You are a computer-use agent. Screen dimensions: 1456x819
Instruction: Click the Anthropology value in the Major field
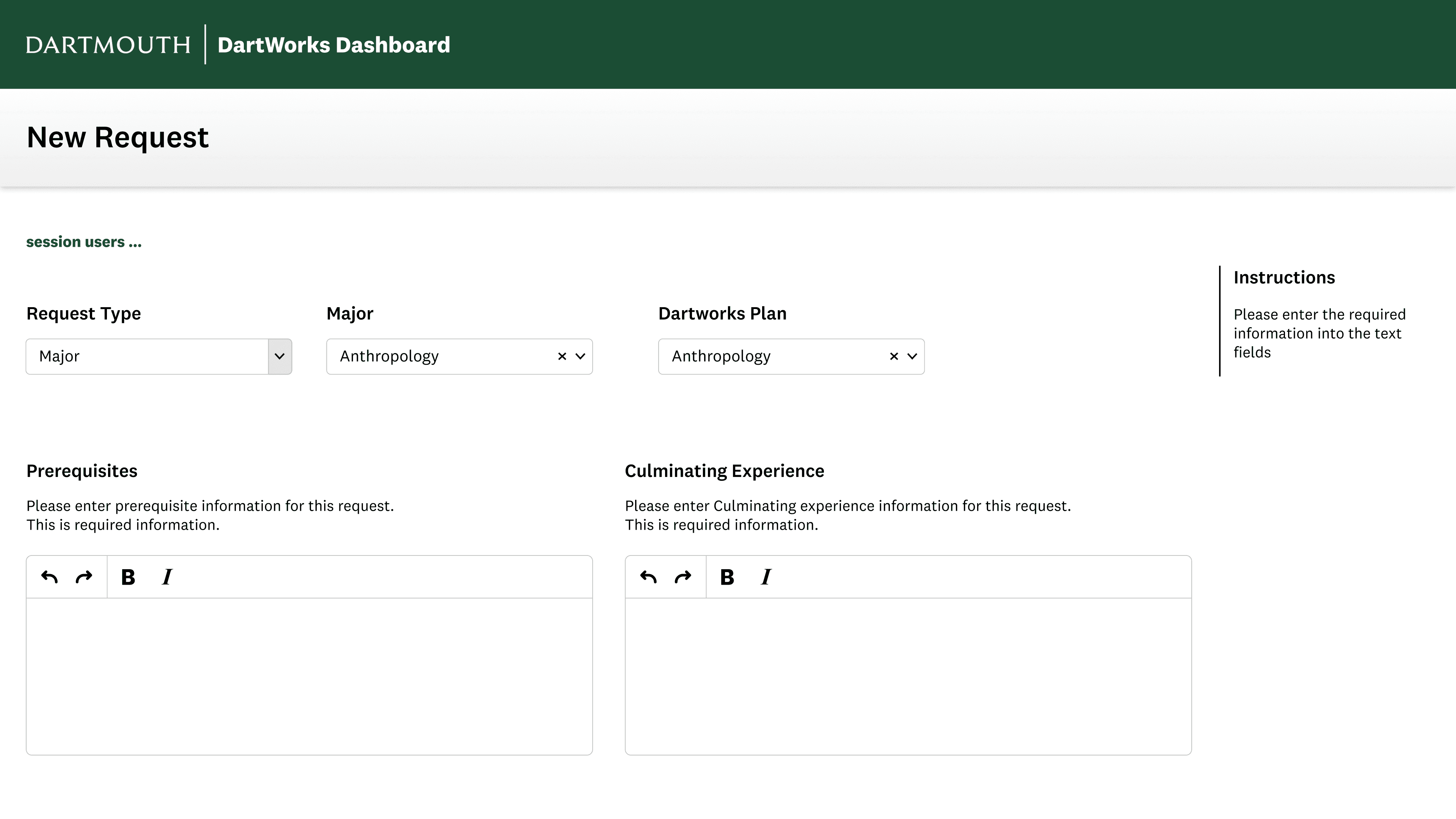(389, 356)
